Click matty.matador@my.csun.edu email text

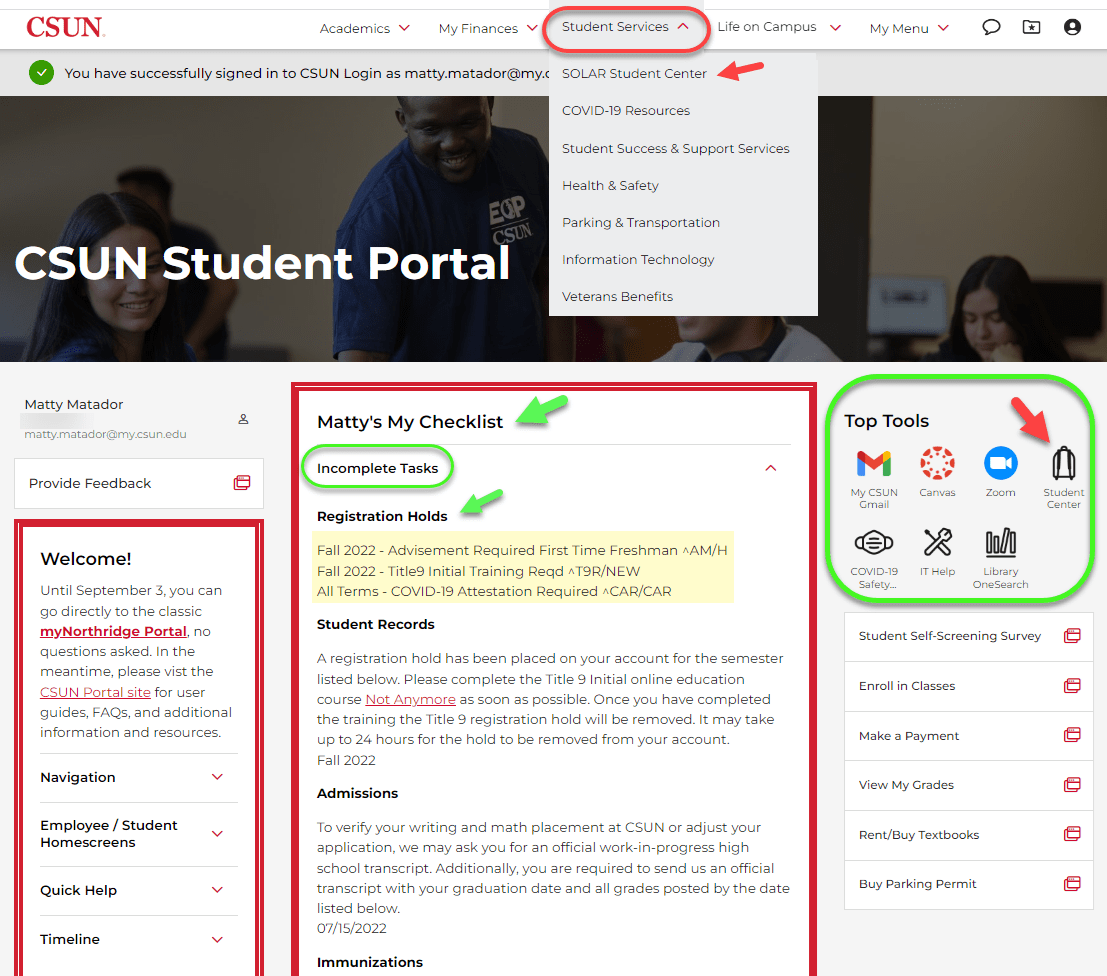pos(105,434)
